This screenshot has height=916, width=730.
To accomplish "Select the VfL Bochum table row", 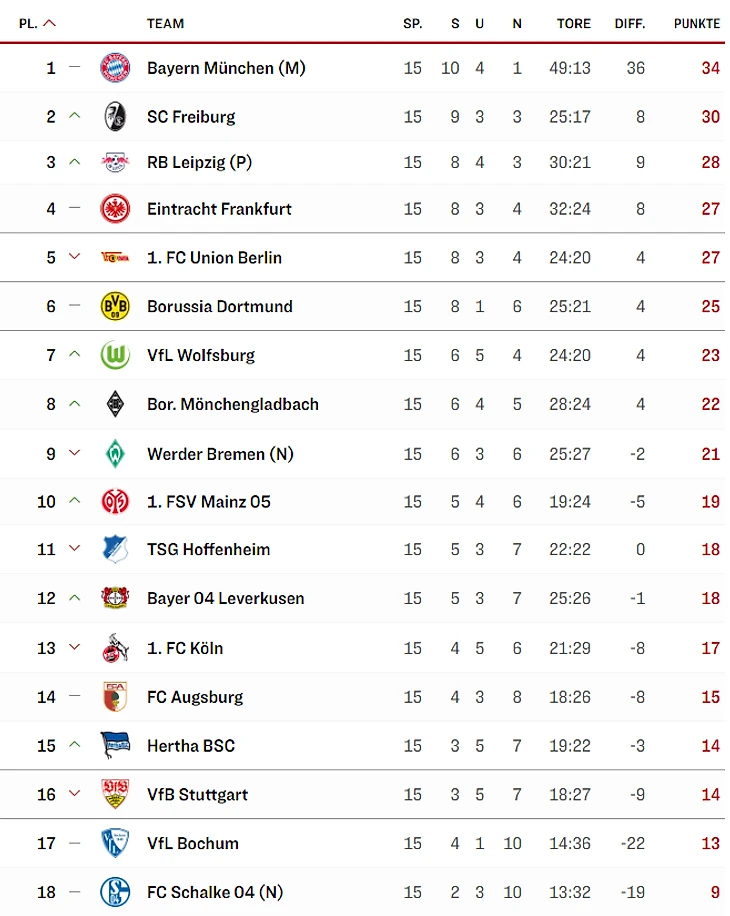I will click(x=363, y=843).
